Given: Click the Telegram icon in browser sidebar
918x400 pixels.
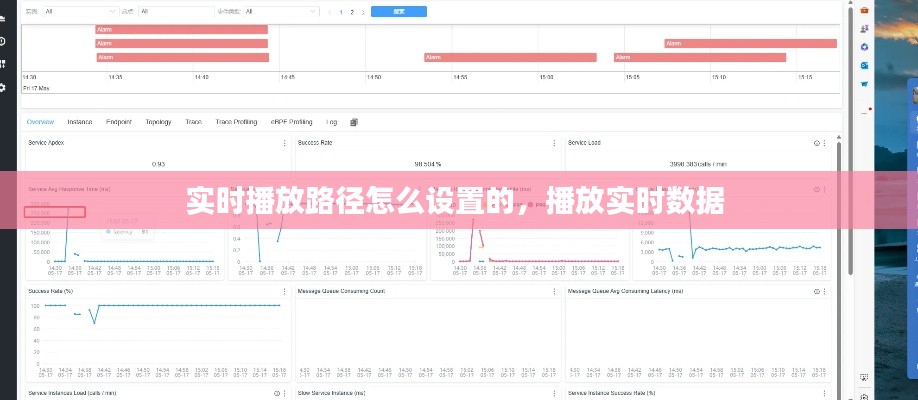Looking at the screenshot, I should [863, 83].
